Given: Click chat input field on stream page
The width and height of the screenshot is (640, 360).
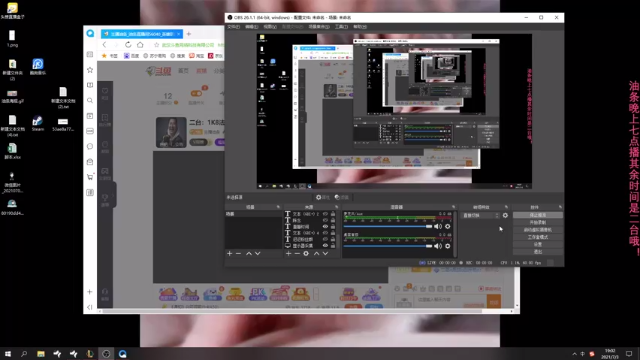Looking at the screenshot, I should click(x=451, y=300).
